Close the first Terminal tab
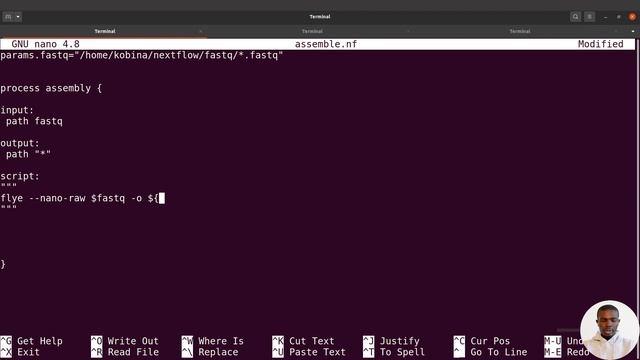The height and width of the screenshot is (360, 640). tap(200, 31)
